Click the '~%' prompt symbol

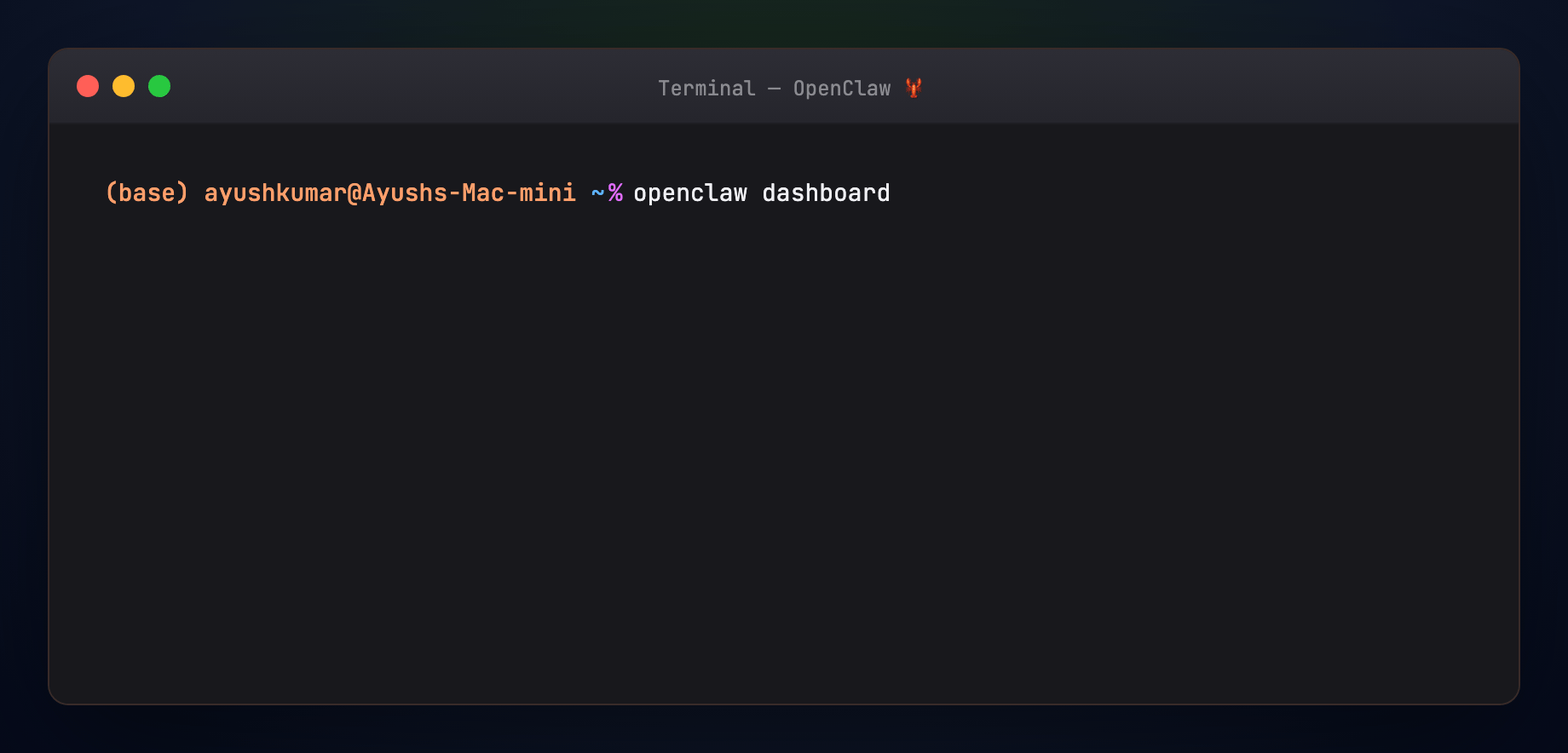[x=607, y=193]
